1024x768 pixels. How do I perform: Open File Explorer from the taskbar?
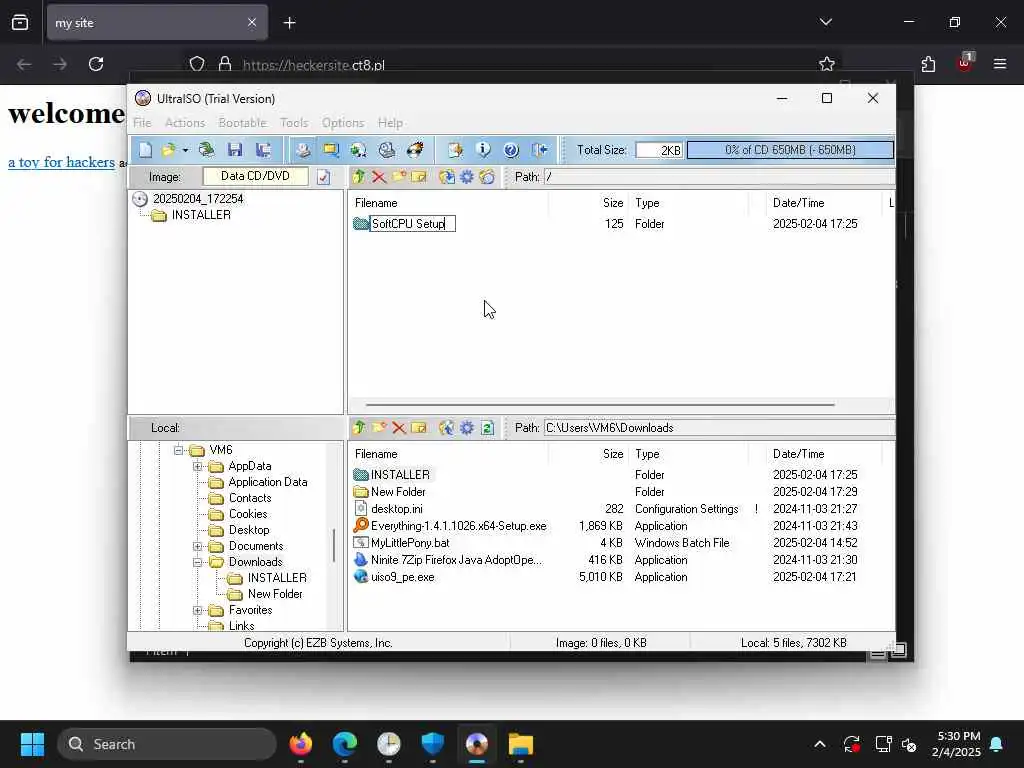[x=520, y=744]
